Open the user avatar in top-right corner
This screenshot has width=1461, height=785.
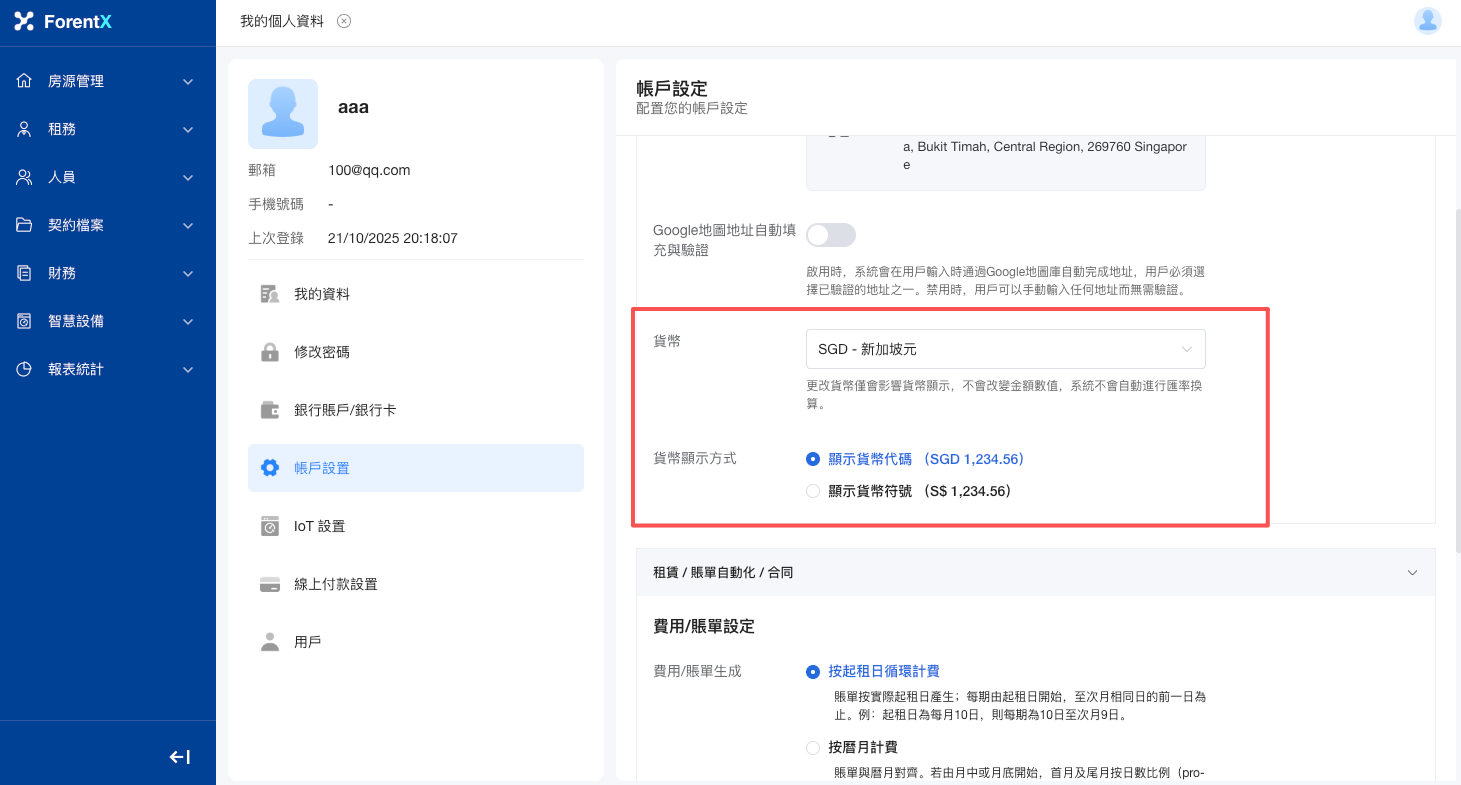(x=1427, y=21)
